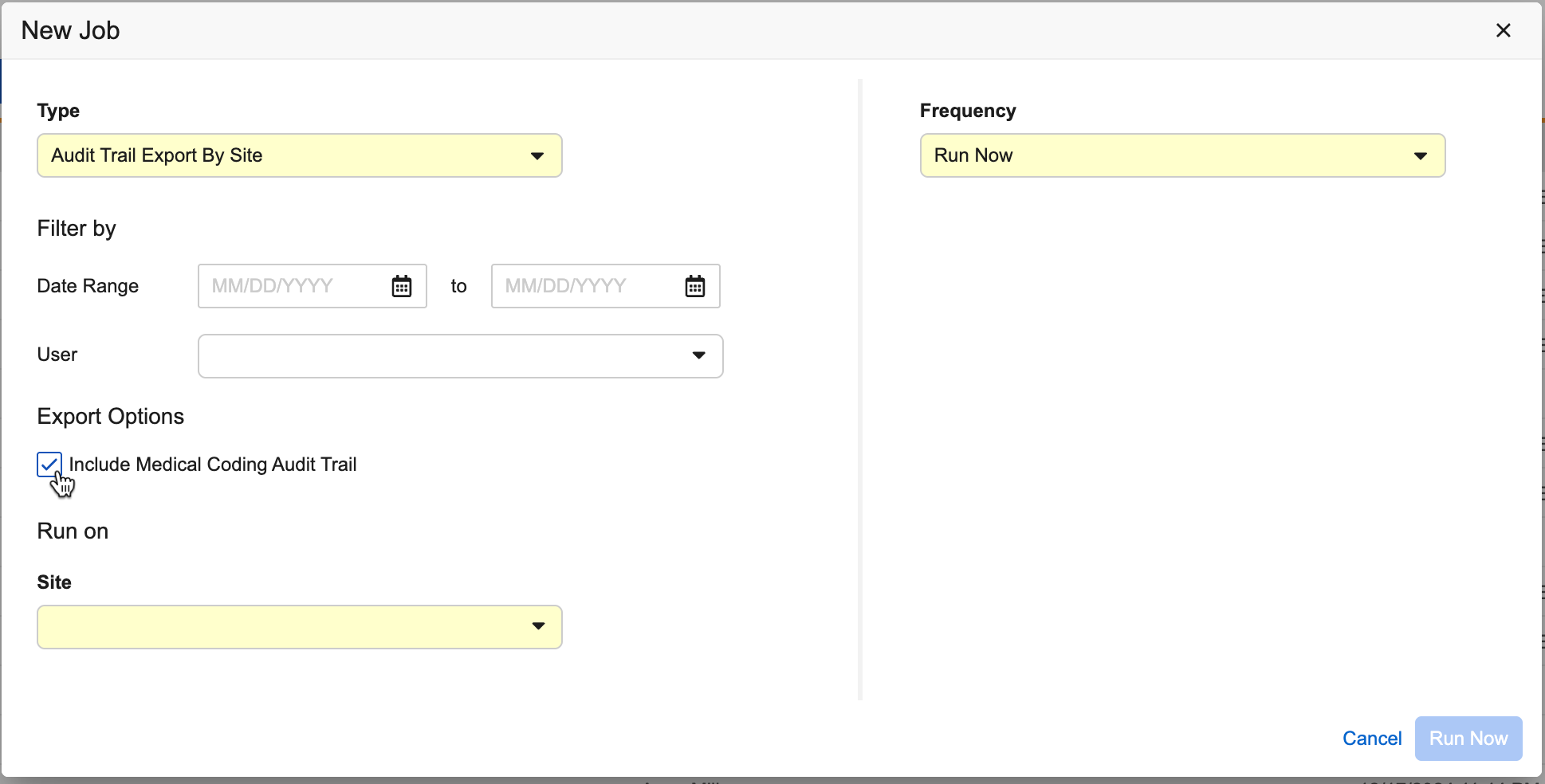Image resolution: width=1545 pixels, height=784 pixels.
Task: Click the Date Range label
Action: click(x=88, y=286)
